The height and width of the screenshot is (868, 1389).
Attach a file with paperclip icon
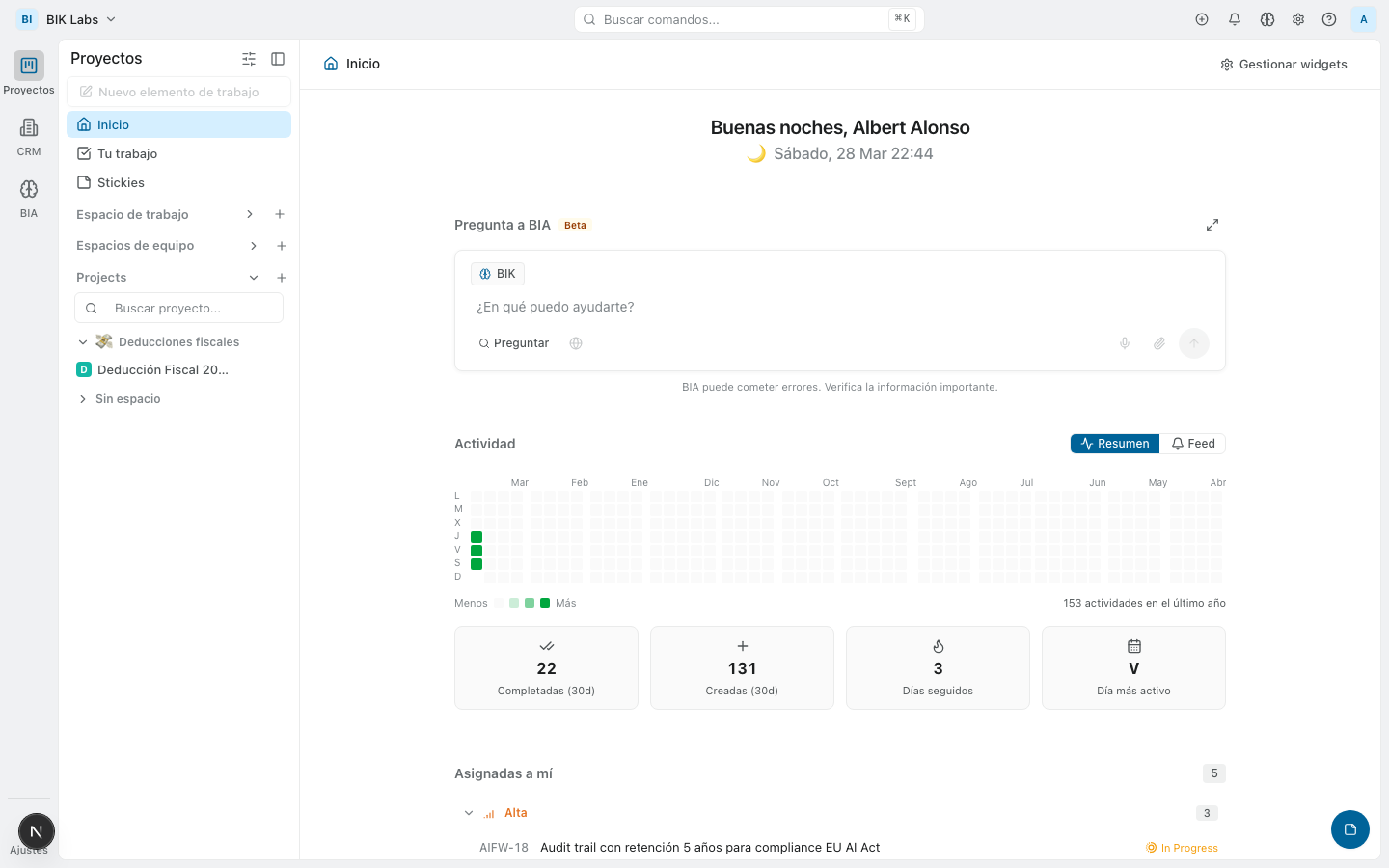[1159, 343]
